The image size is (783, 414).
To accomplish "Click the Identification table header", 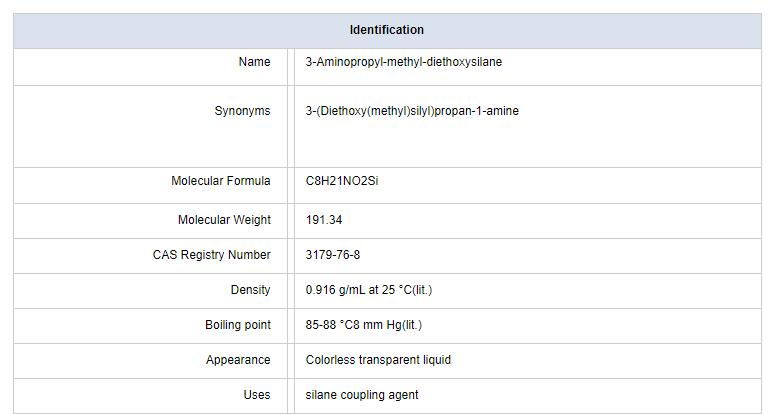I will click(386, 30).
